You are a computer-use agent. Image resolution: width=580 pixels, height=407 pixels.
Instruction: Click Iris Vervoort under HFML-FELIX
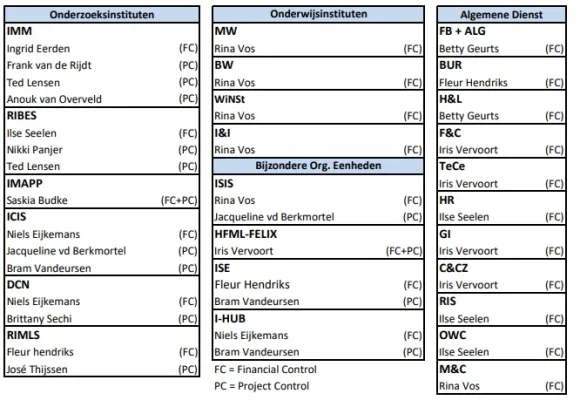click(243, 251)
